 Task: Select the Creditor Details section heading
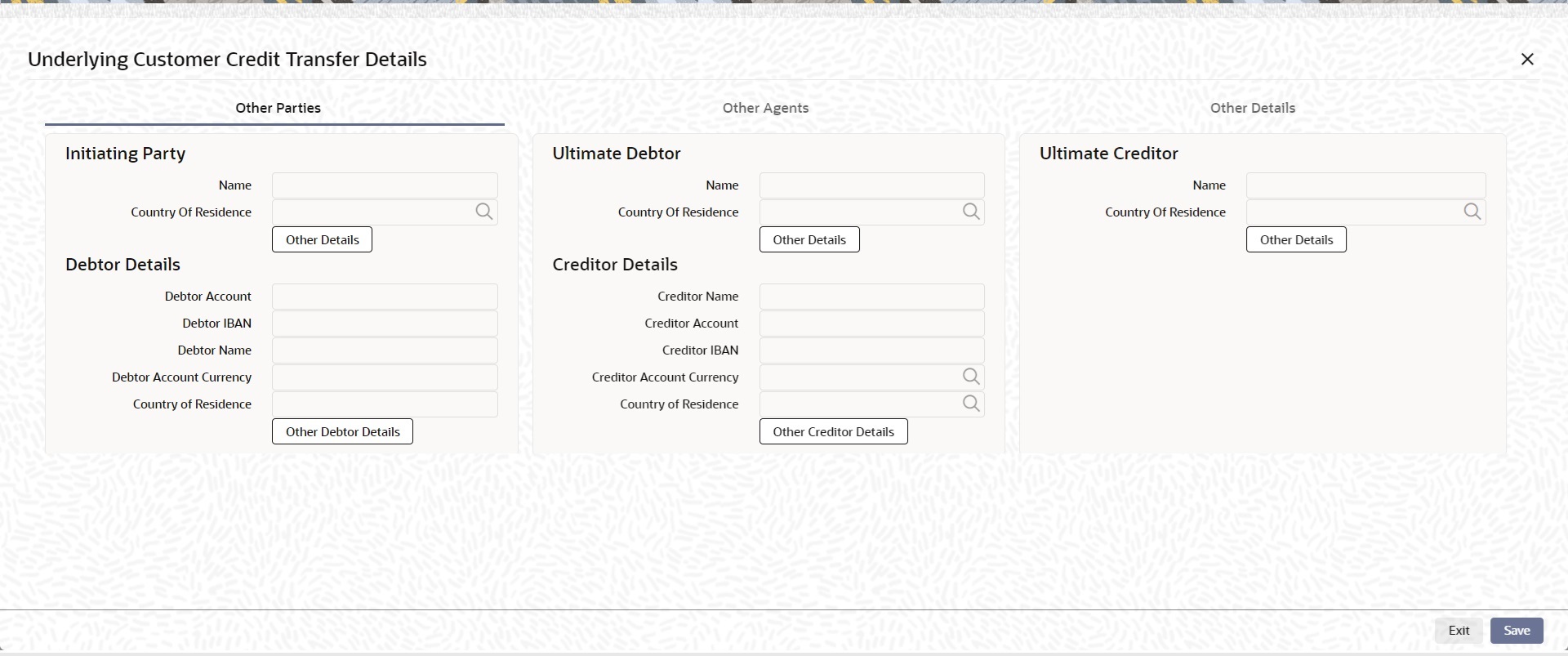point(615,265)
